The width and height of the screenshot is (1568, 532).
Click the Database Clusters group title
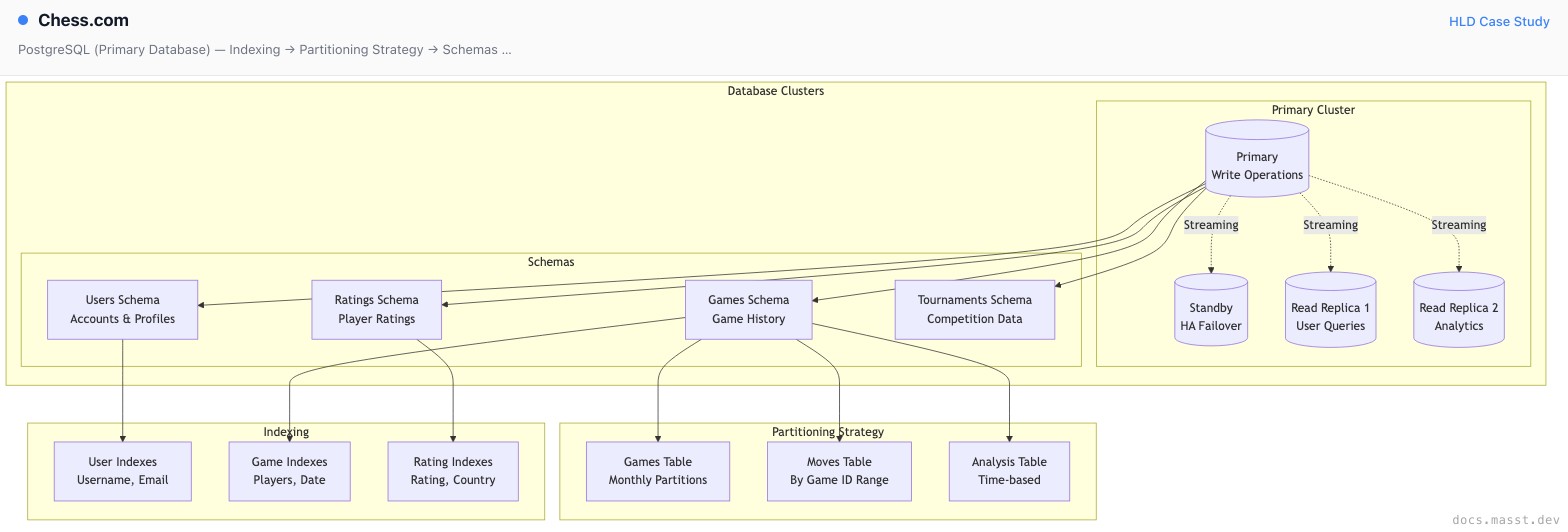[776, 91]
